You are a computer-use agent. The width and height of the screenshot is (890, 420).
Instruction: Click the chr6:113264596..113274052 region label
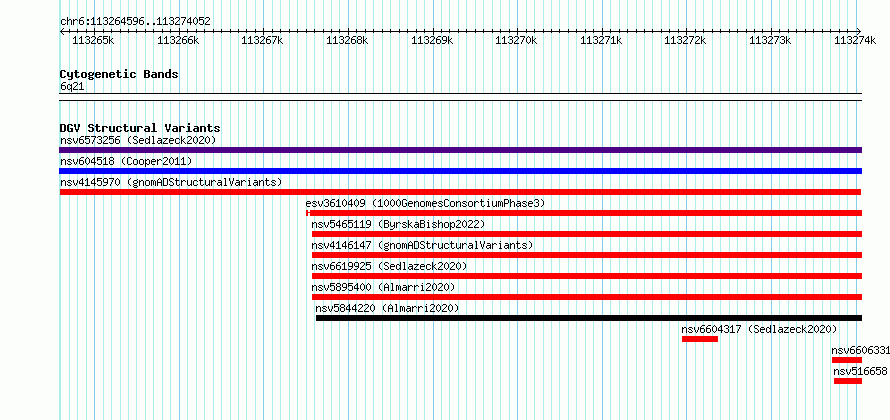135,22
